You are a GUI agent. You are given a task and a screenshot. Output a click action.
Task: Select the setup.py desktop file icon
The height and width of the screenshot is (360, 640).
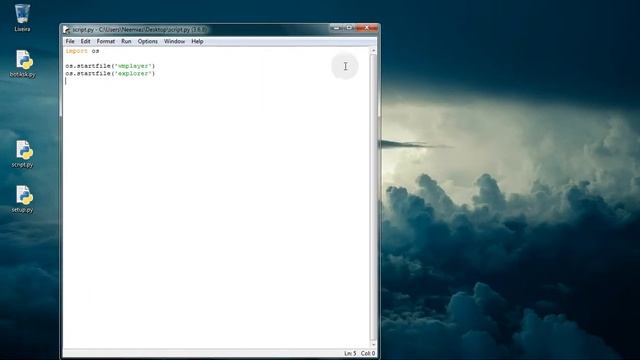22,199
